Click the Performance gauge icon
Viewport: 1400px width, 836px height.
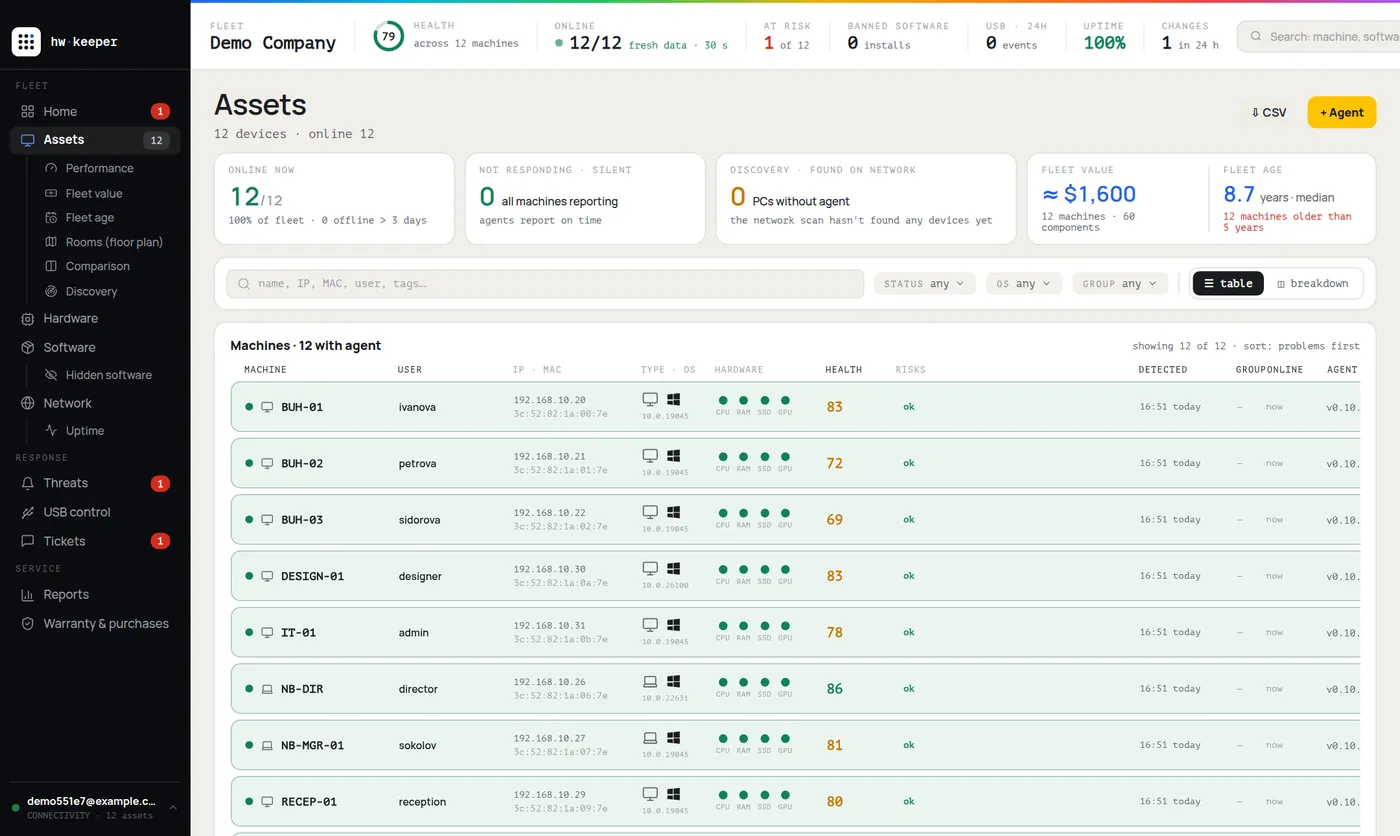pyautogui.click(x=52, y=168)
